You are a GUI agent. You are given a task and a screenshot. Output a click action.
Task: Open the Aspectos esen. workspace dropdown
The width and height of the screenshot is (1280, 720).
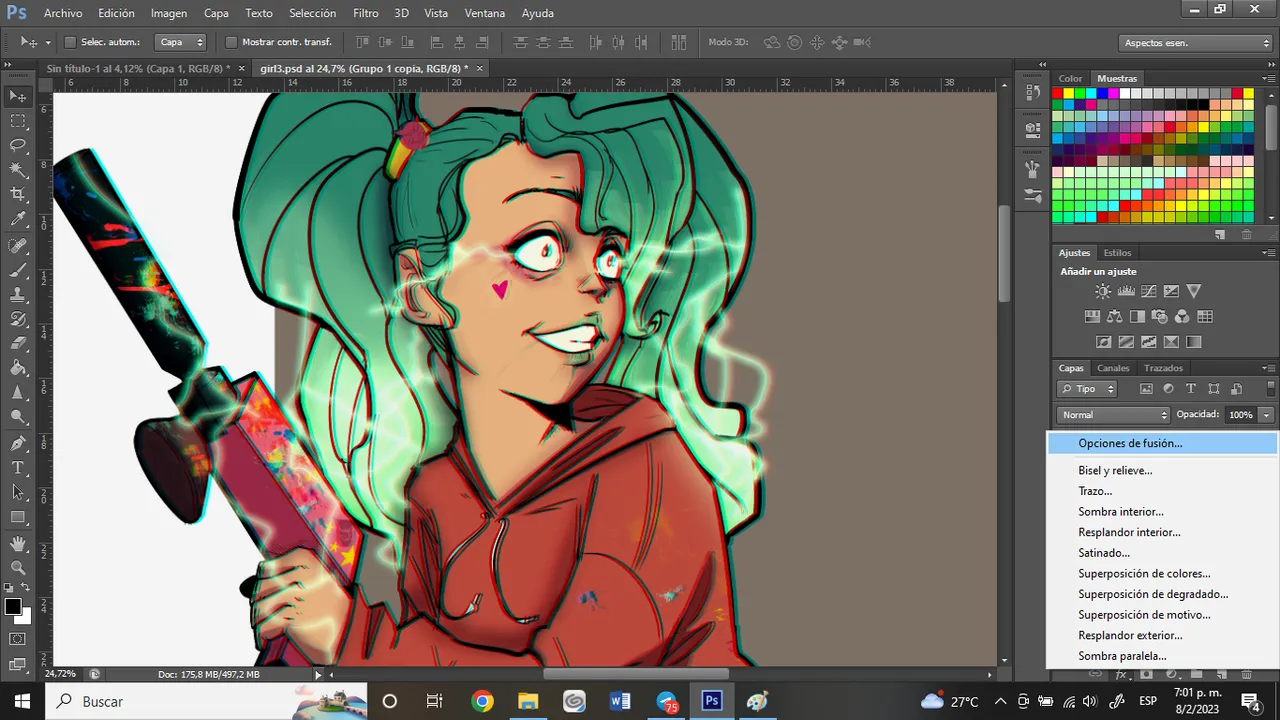pos(1195,43)
